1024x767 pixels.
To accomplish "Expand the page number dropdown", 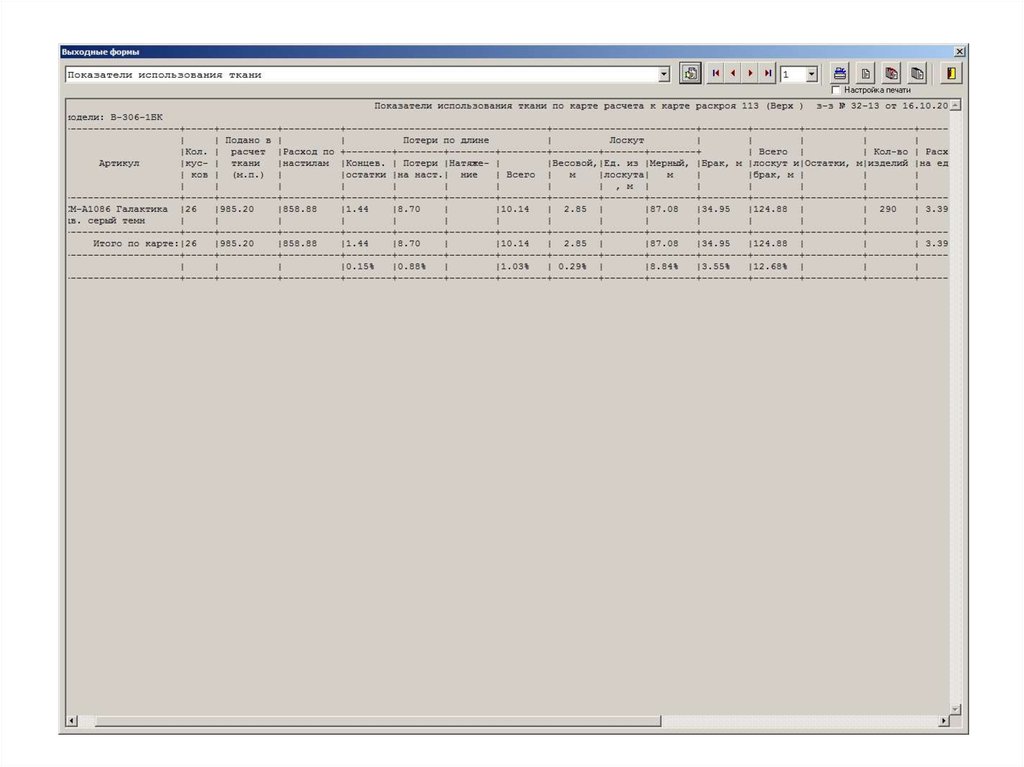I will pos(811,75).
